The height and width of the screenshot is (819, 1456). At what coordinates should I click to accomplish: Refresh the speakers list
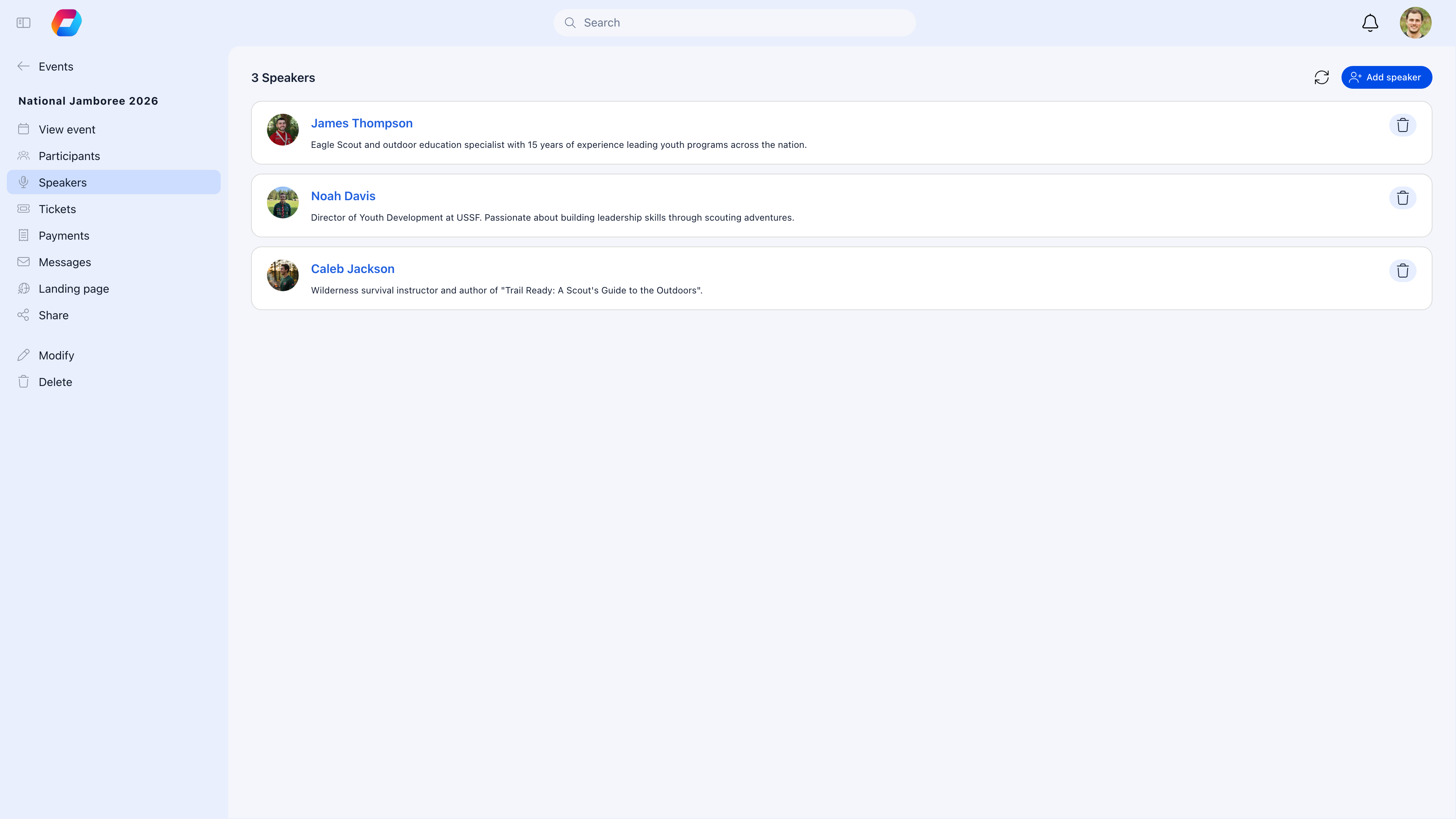pos(1321,77)
